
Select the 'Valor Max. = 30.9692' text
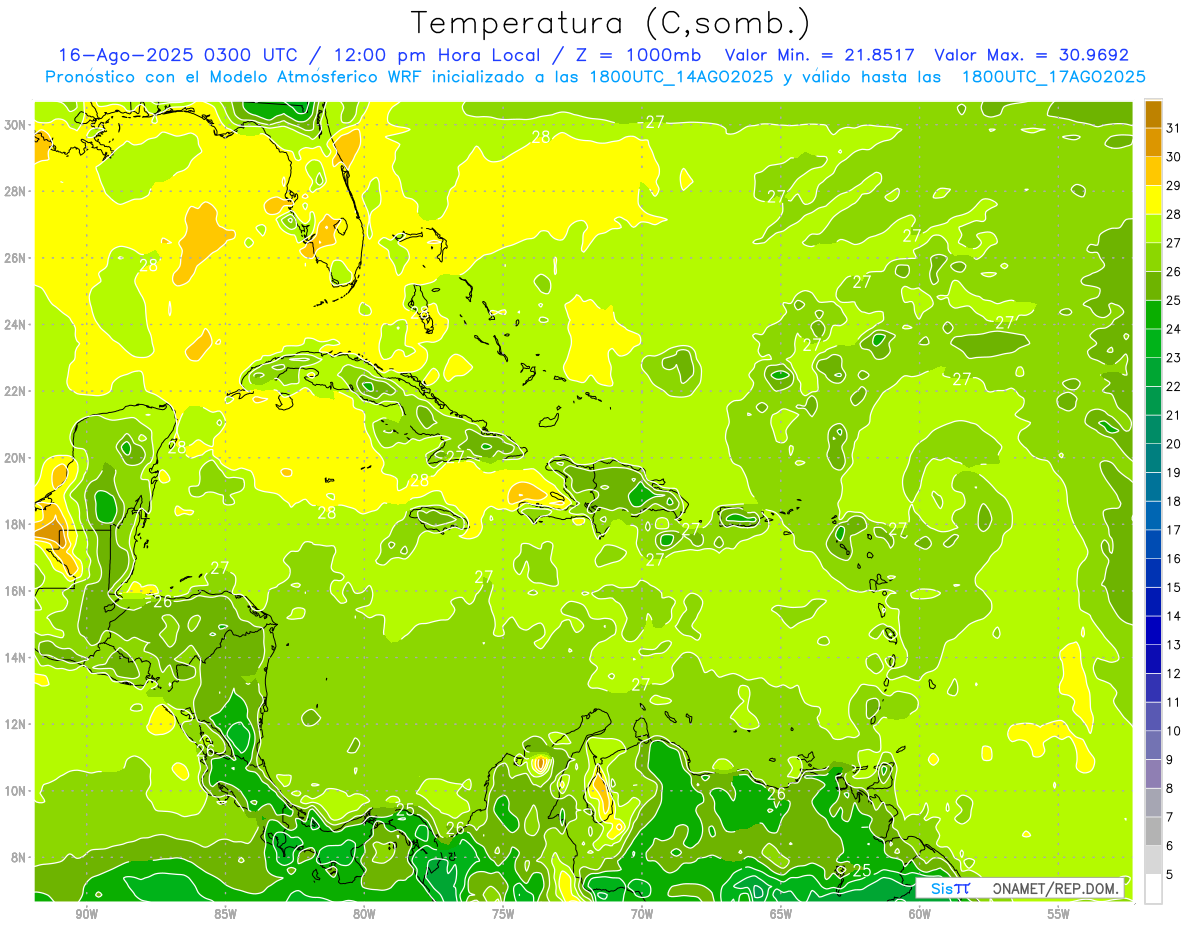pyautogui.click(x=1031, y=55)
